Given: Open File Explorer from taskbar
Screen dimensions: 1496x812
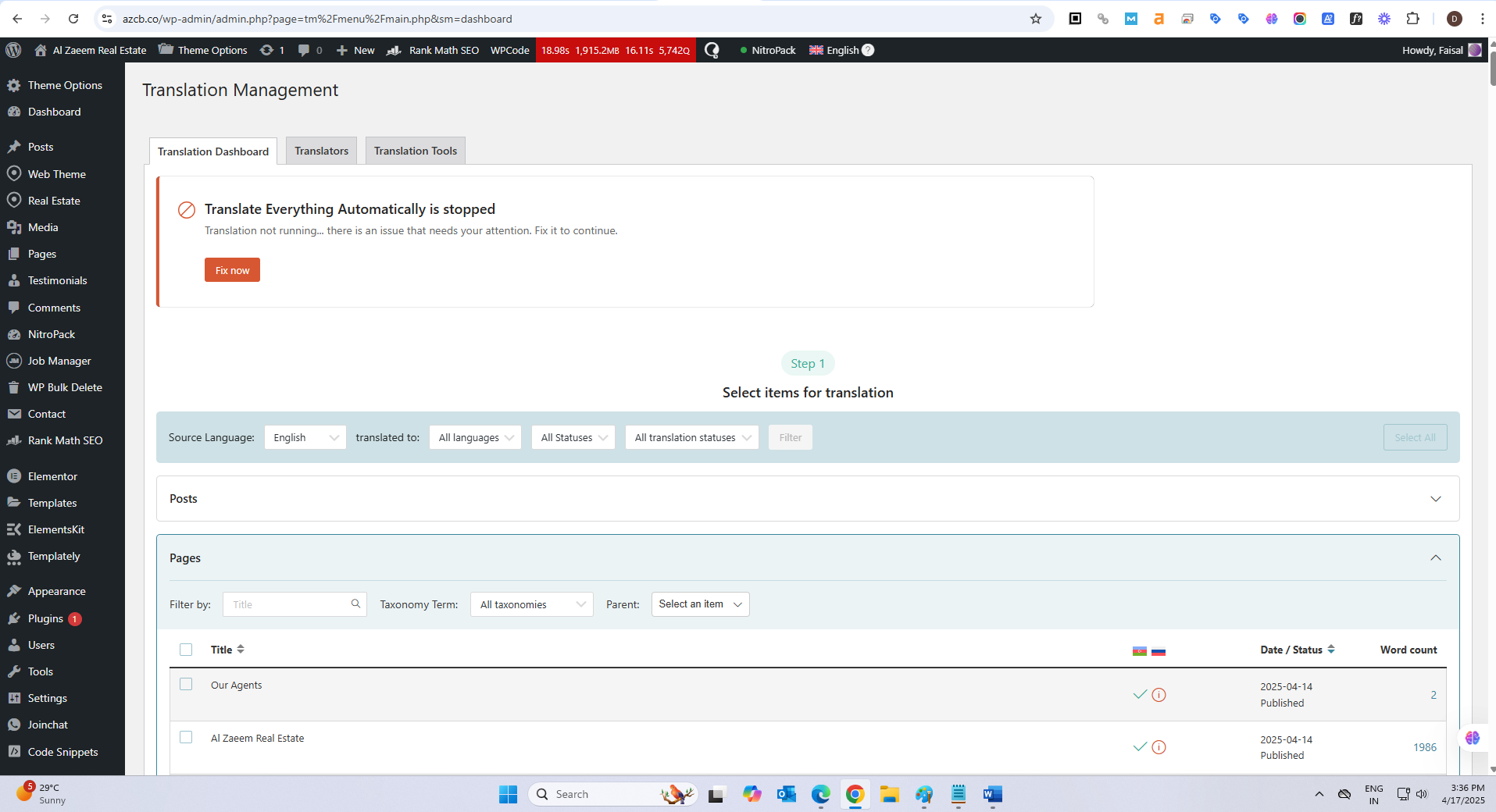Looking at the screenshot, I should click(889, 794).
